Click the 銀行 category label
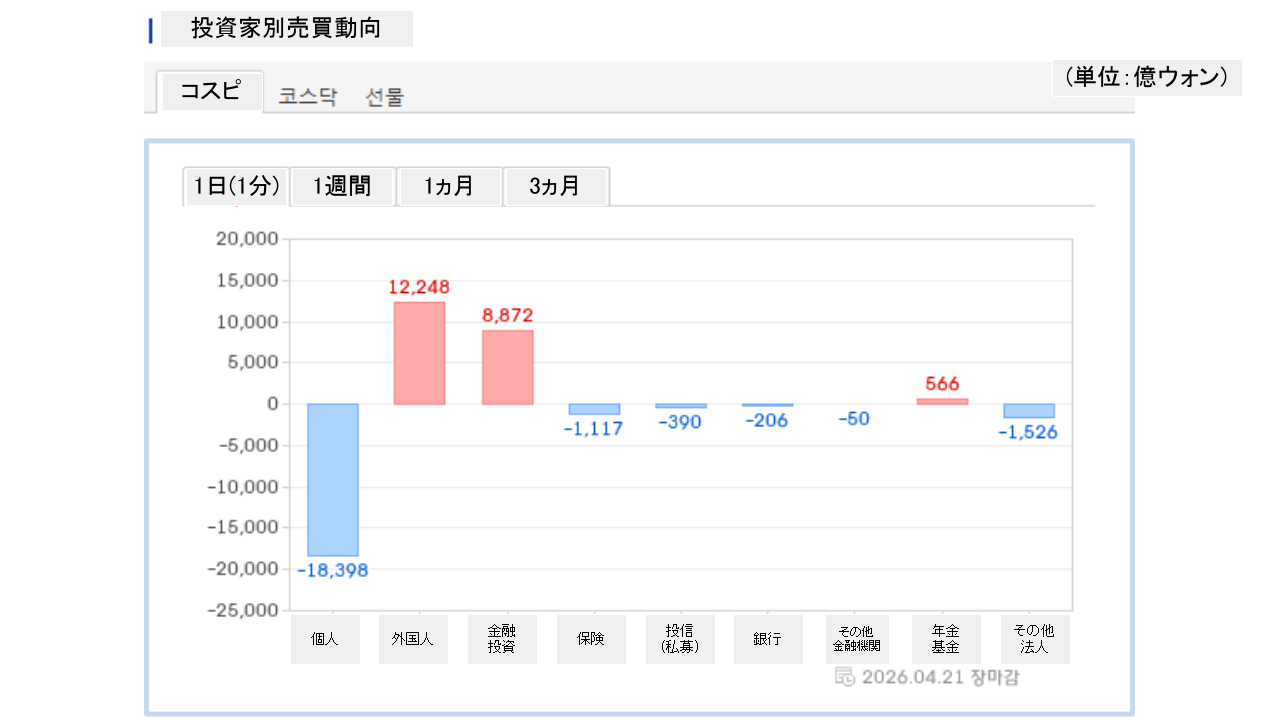Screen dimensions: 1280x720 point(768,639)
